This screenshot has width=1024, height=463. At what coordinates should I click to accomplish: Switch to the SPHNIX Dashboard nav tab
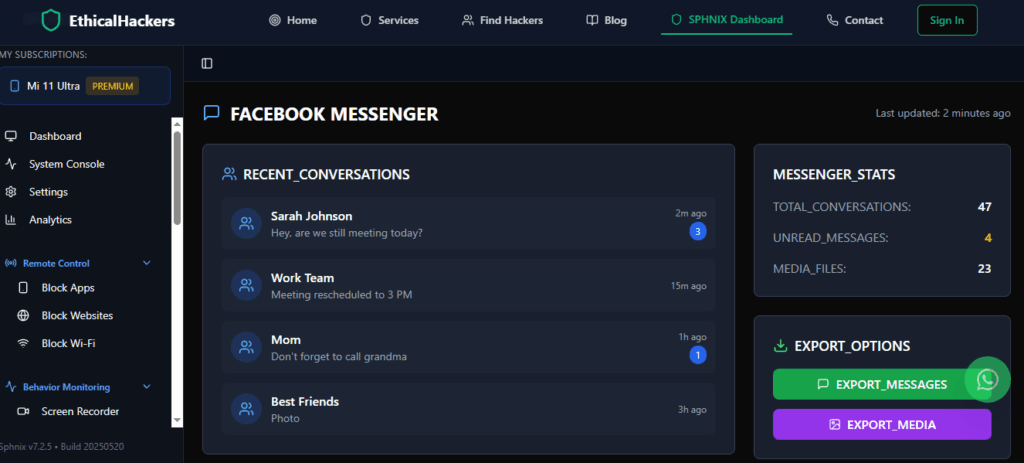(726, 20)
